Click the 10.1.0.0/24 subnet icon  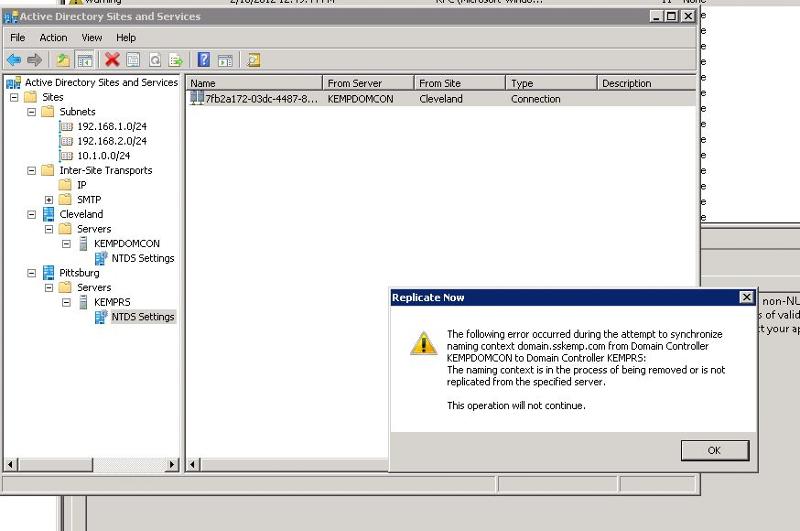tap(66, 156)
